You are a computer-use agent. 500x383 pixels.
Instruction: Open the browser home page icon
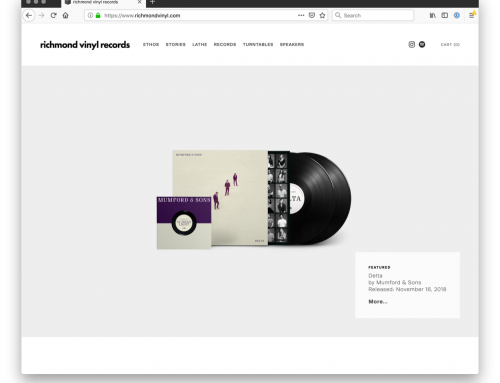pyautogui.click(x=66, y=15)
